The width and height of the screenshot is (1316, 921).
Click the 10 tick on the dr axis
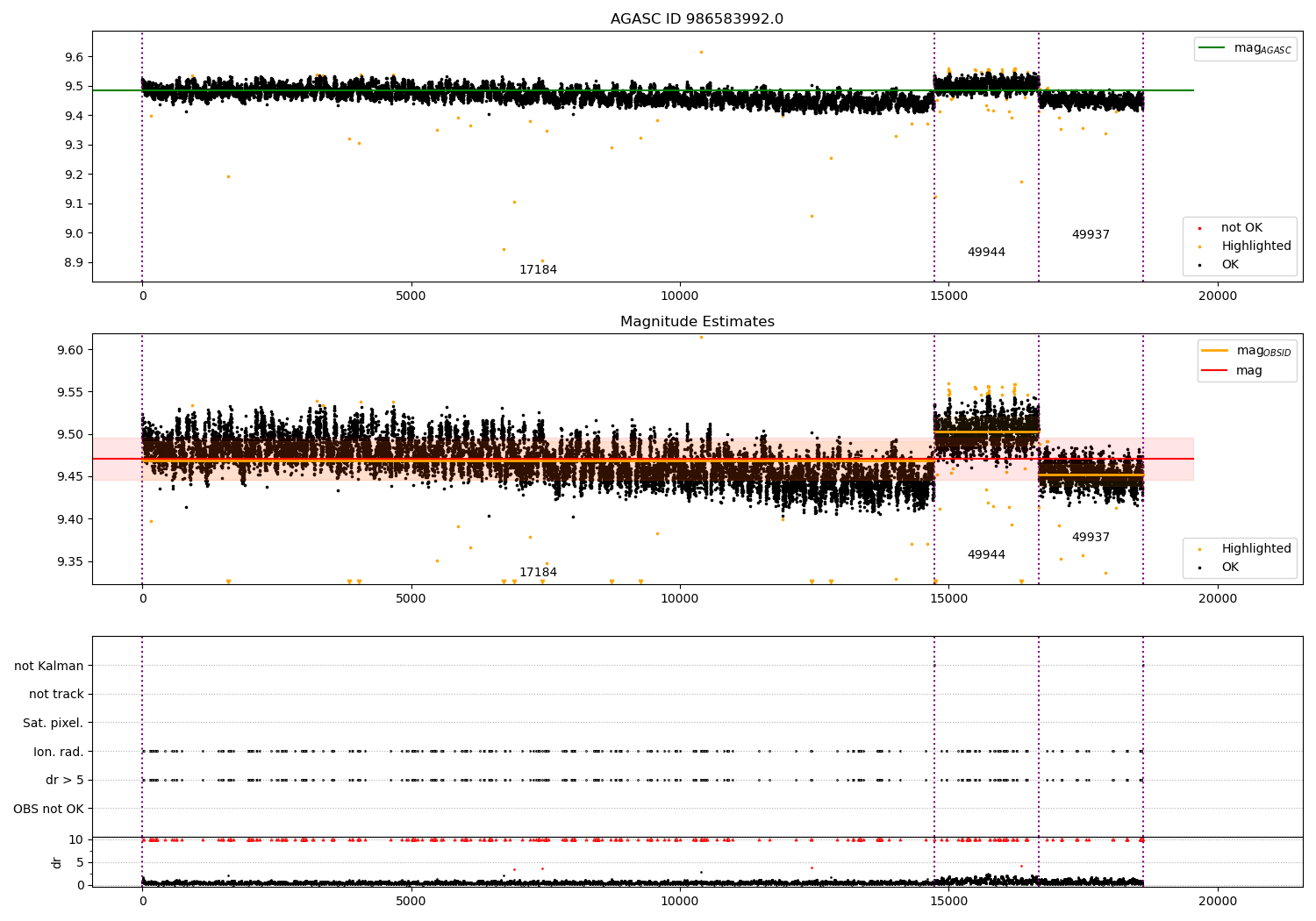[x=76, y=840]
